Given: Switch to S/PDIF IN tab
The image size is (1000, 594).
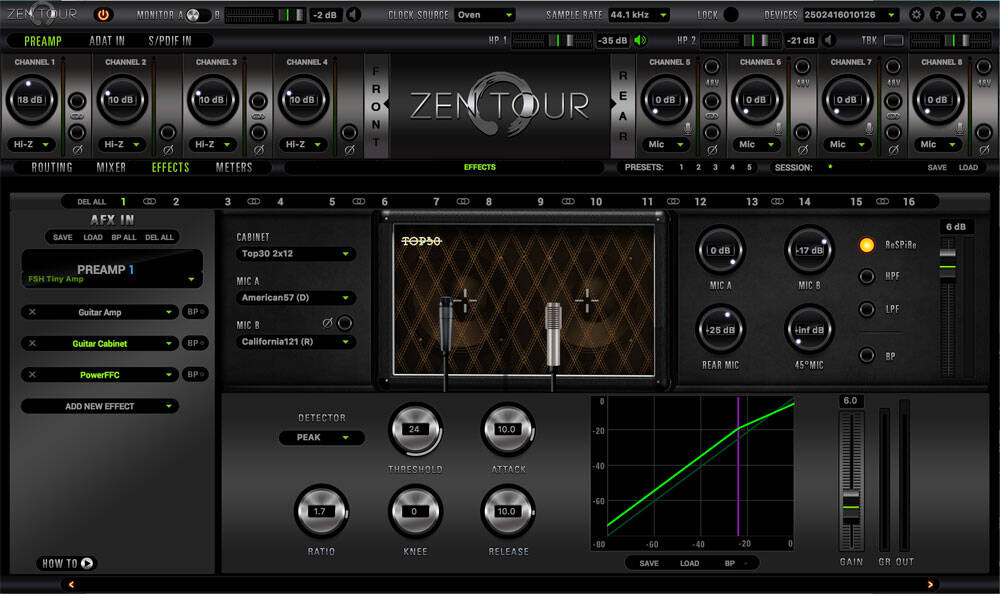Looking at the screenshot, I should (170, 41).
